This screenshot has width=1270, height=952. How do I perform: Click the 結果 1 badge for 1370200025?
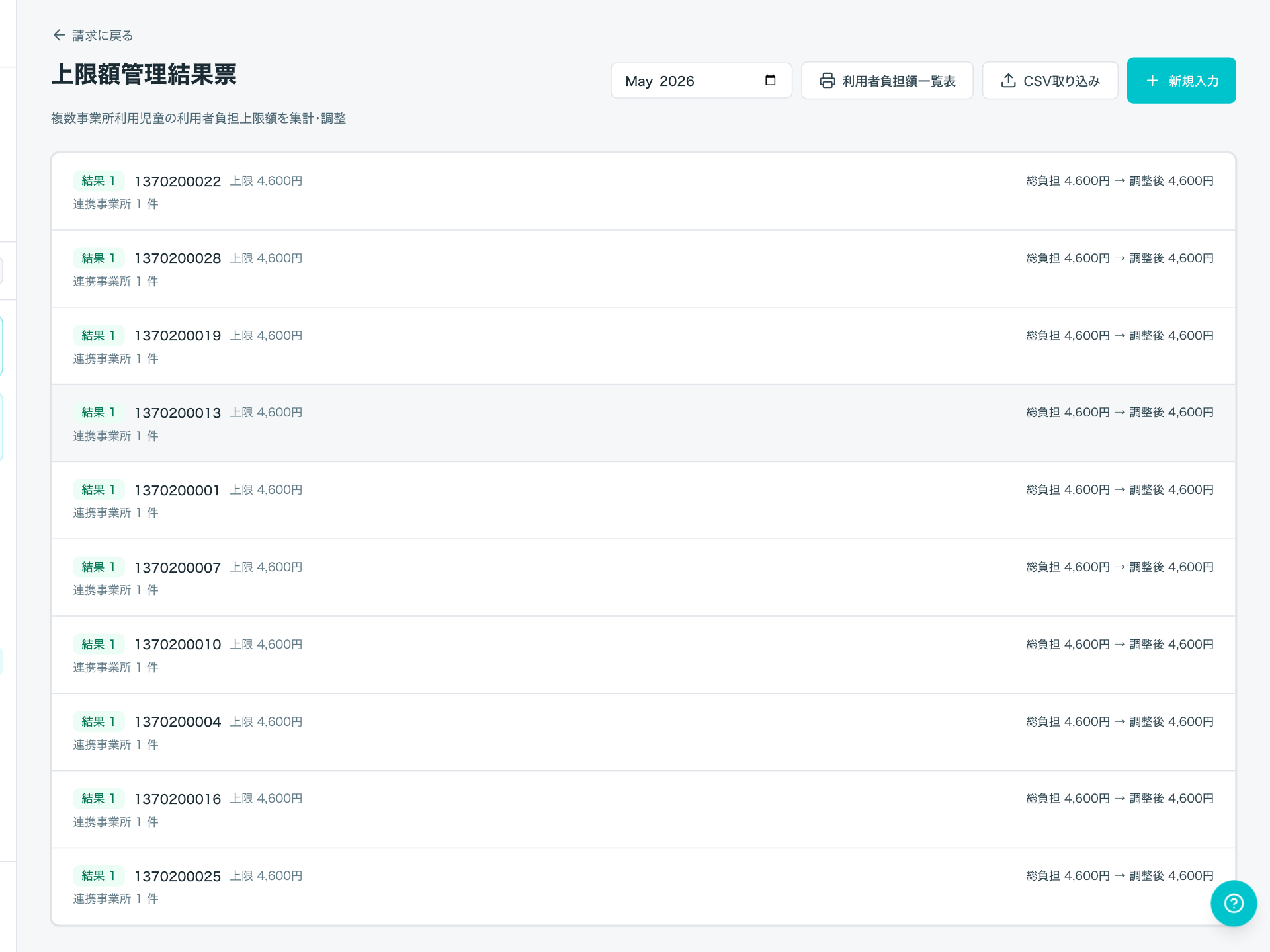[x=99, y=876]
